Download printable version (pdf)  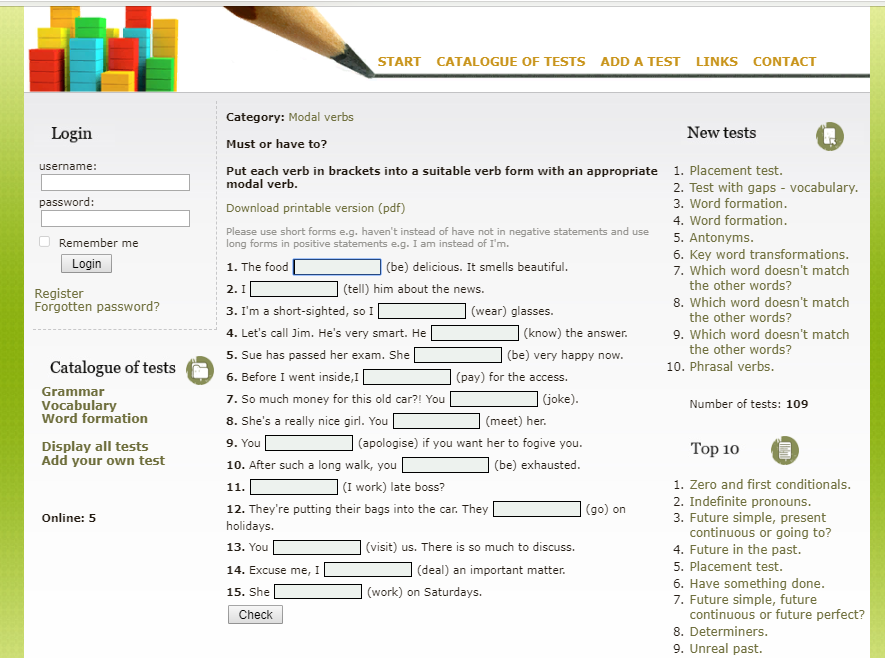[x=316, y=208]
